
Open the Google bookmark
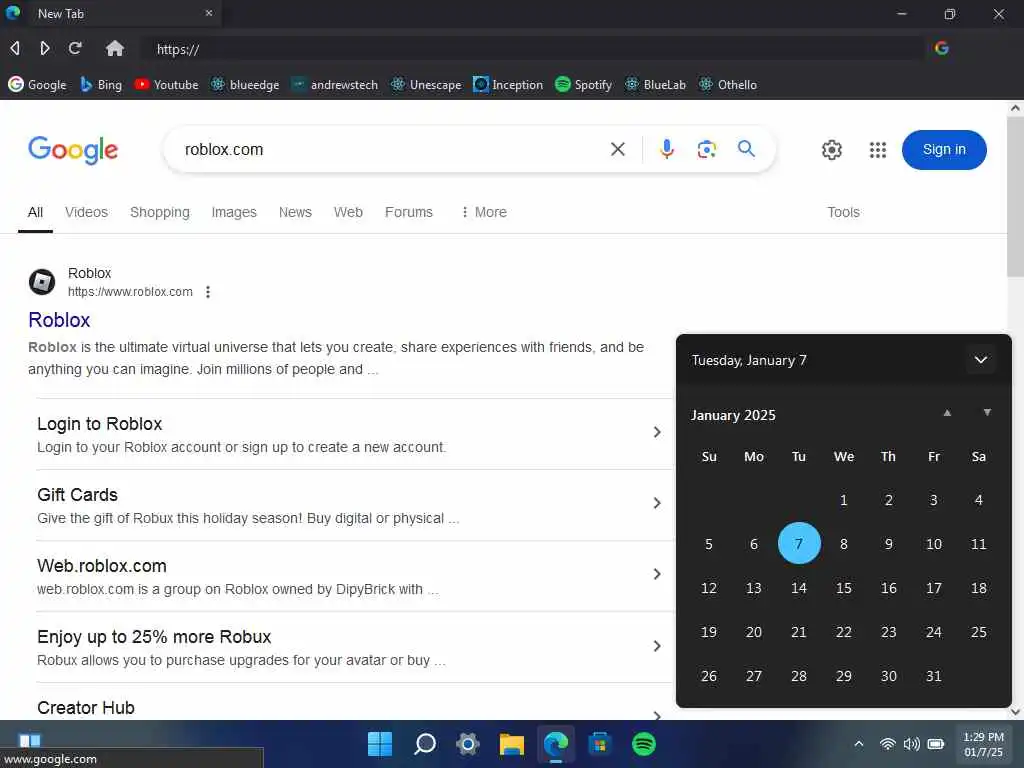click(37, 84)
